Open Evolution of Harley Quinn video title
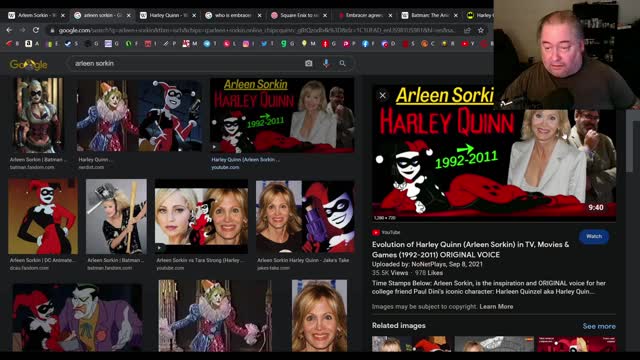The height and width of the screenshot is (360, 640). click(x=470, y=249)
